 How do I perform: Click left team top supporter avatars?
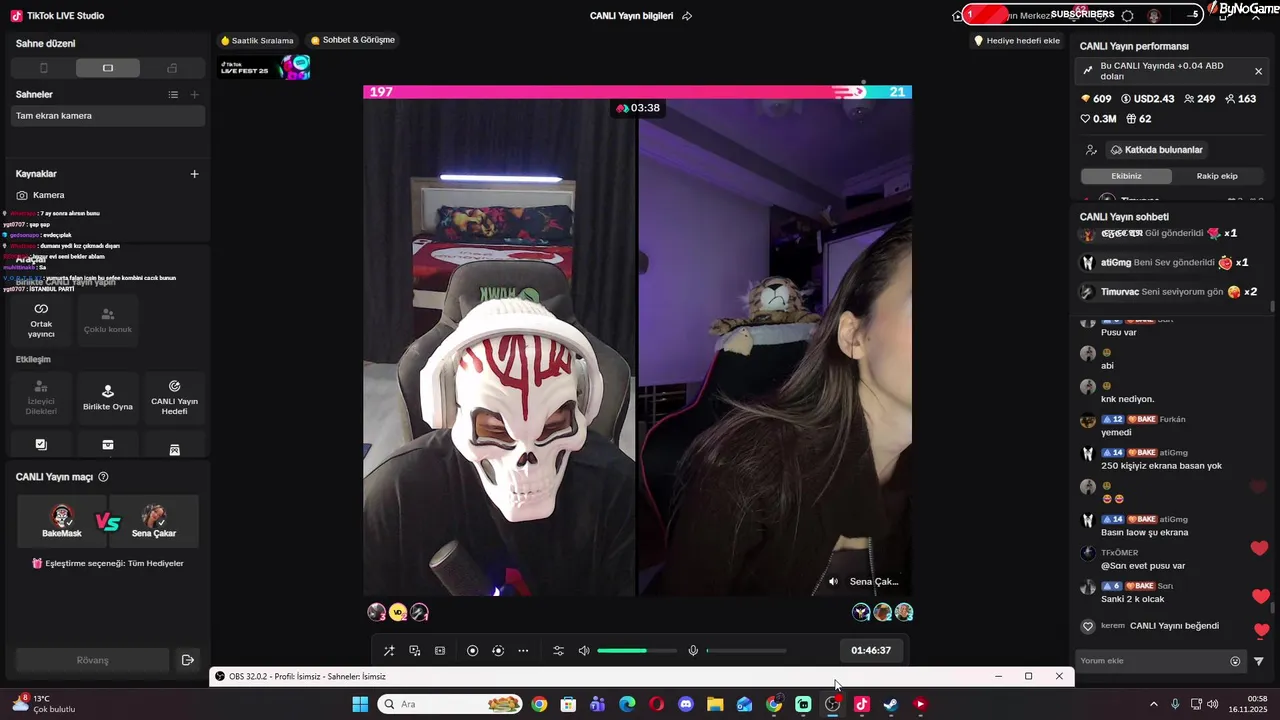click(398, 612)
